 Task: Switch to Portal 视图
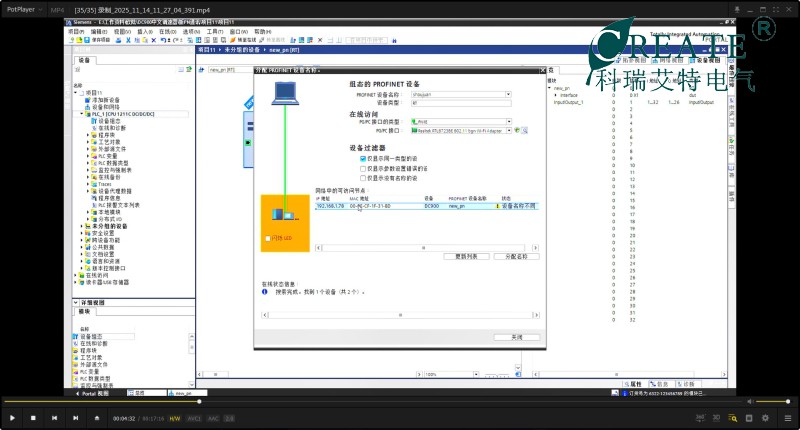coord(92,393)
